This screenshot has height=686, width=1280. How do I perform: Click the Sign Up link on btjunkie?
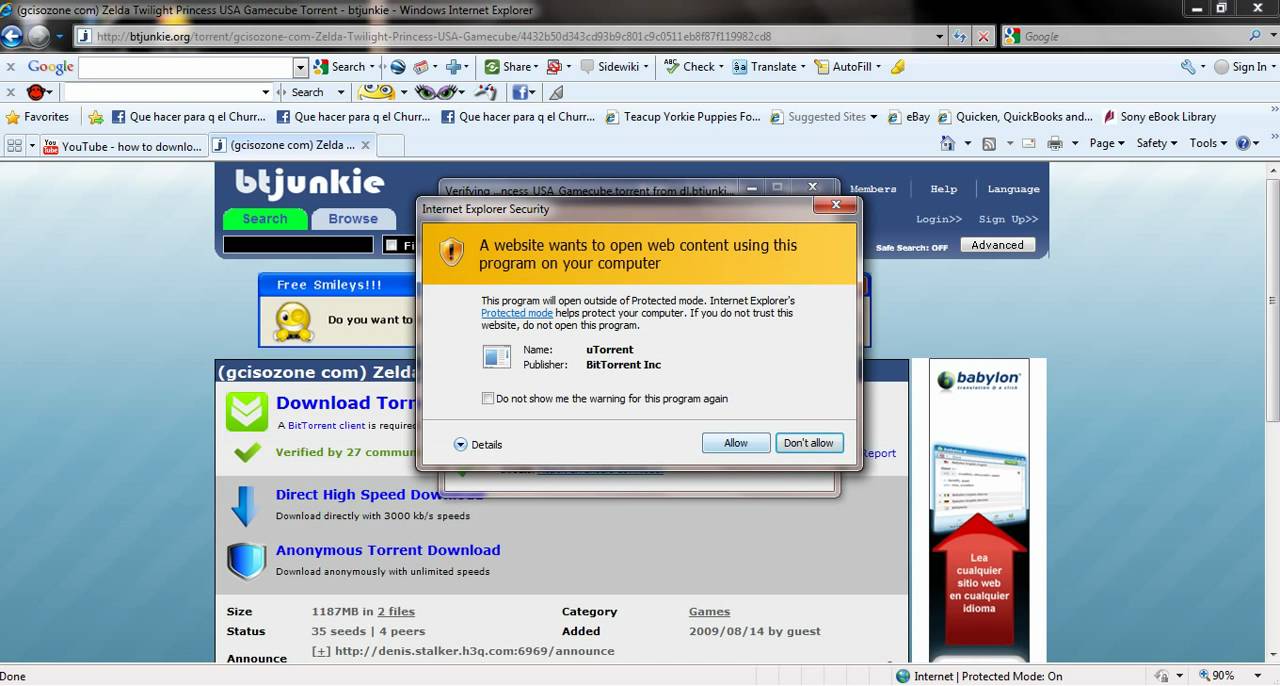(1008, 219)
